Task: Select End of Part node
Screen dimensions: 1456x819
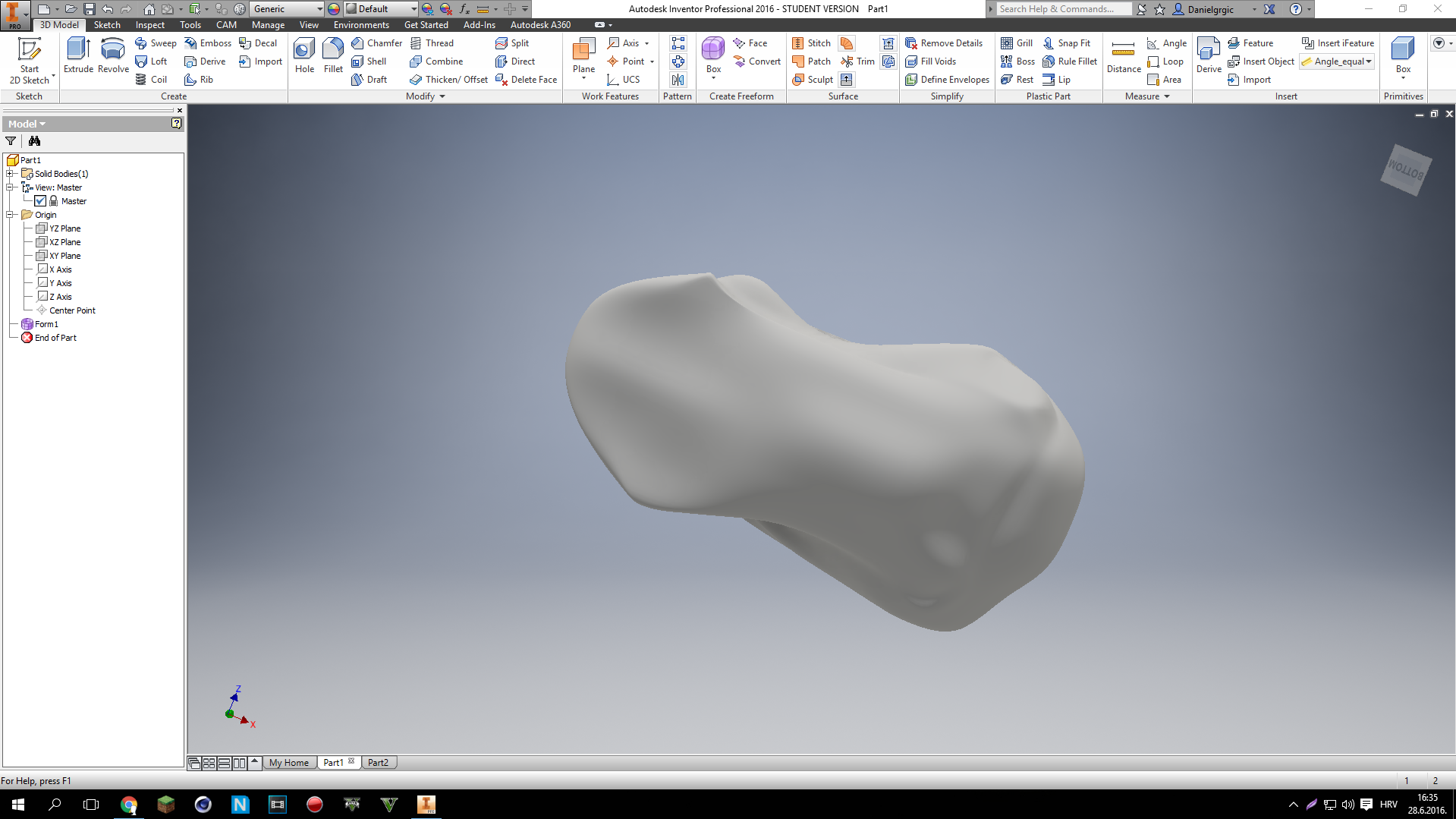Action: click(x=49, y=338)
